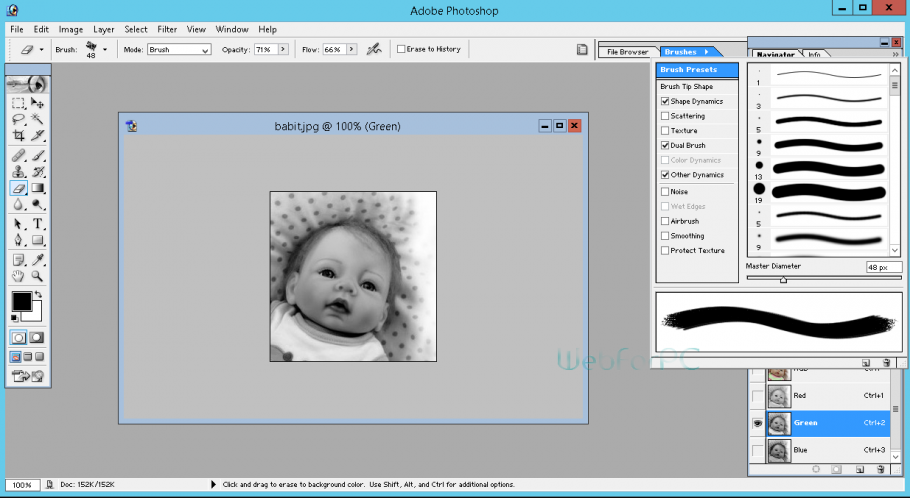Screen dimensions: 910x498
Task: Open the Flow value popup arrow
Action: [353, 49]
